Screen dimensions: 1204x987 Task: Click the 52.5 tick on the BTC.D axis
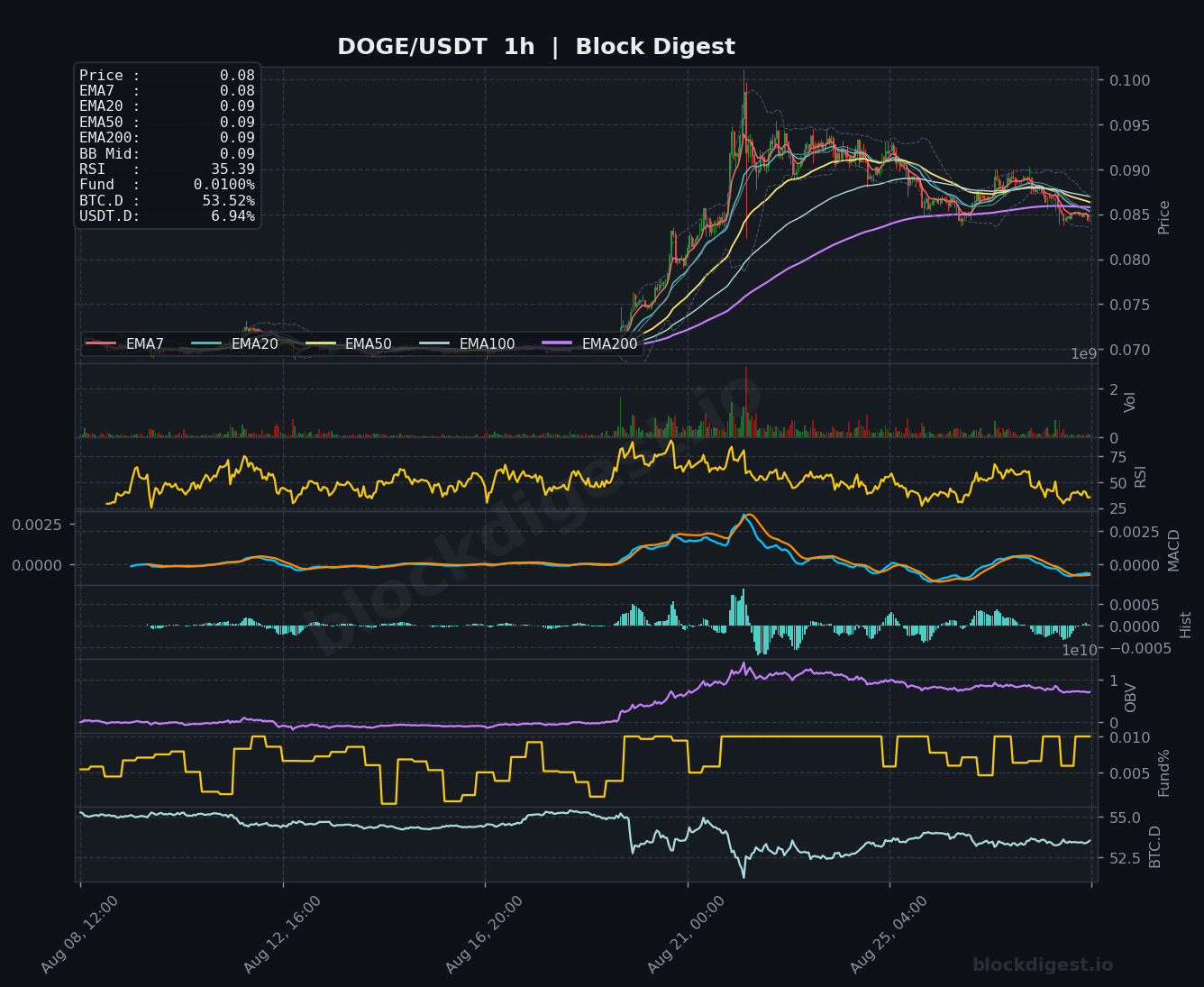tap(1125, 858)
